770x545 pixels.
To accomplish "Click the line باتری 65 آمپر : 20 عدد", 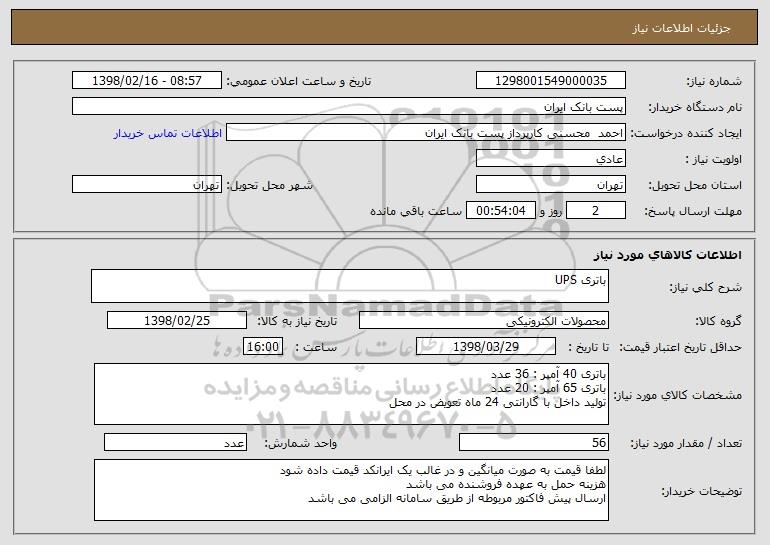I will (x=549, y=388).
